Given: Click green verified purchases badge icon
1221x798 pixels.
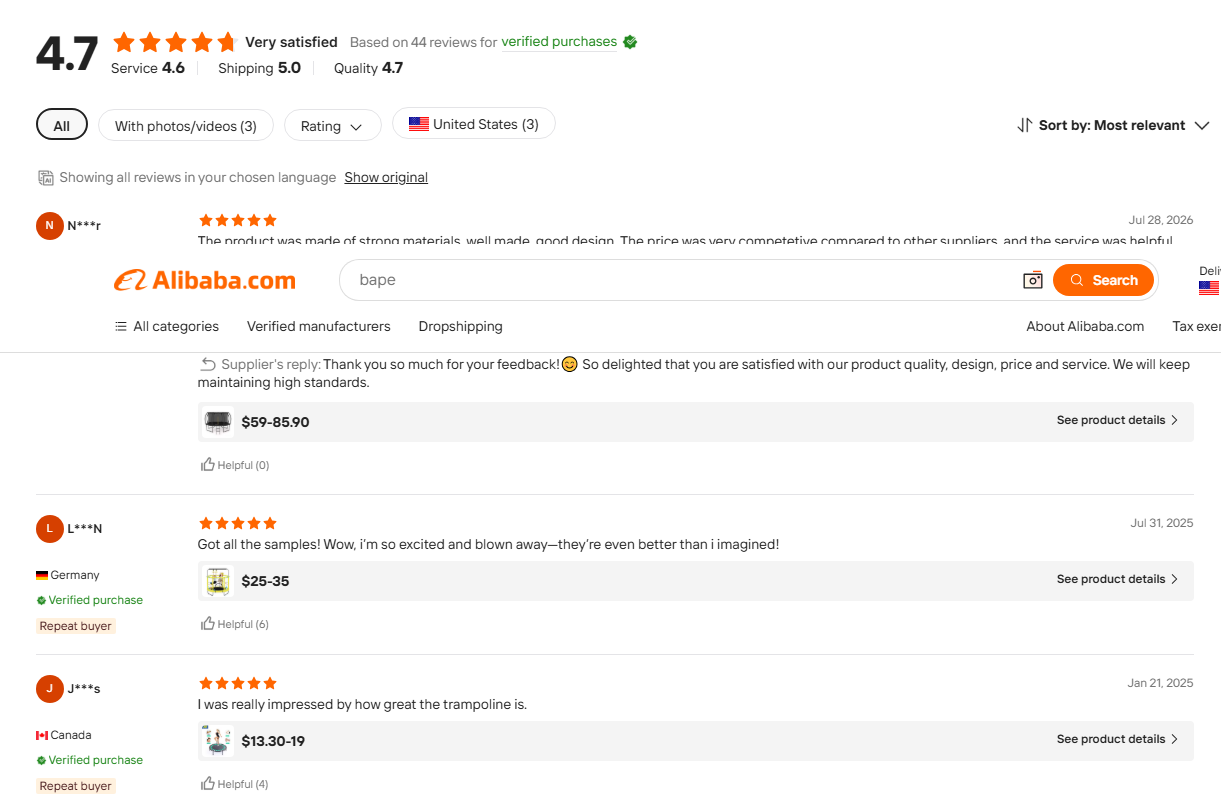Looking at the screenshot, I should (630, 42).
